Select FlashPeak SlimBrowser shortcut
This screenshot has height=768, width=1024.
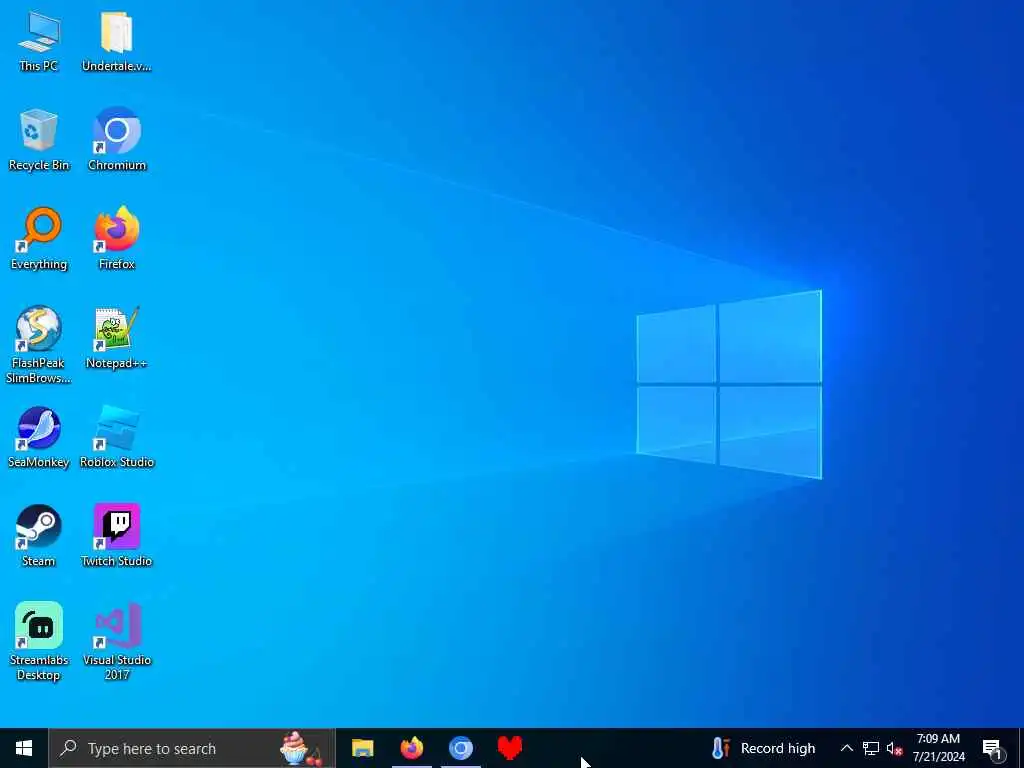click(x=39, y=345)
